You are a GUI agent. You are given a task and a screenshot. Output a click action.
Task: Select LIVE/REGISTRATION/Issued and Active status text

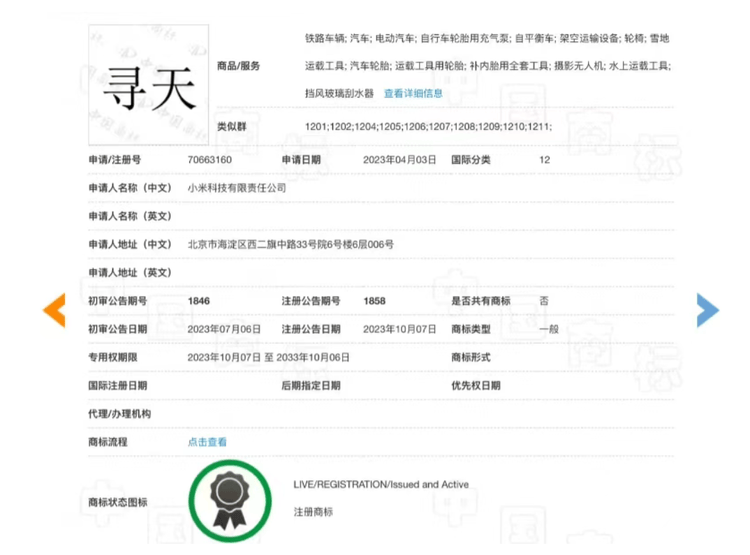[x=381, y=485]
